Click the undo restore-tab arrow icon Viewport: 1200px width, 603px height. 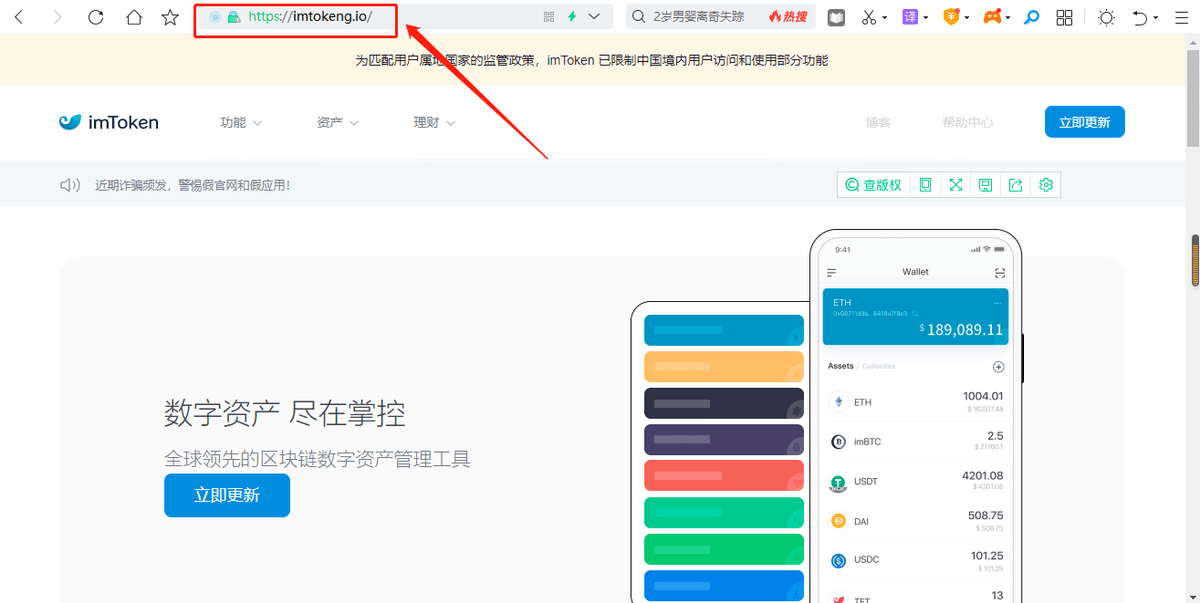point(1140,17)
